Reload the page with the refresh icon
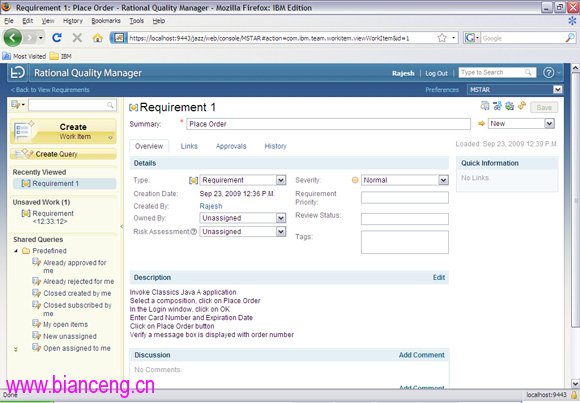This screenshot has height=403, width=580. 57,37
